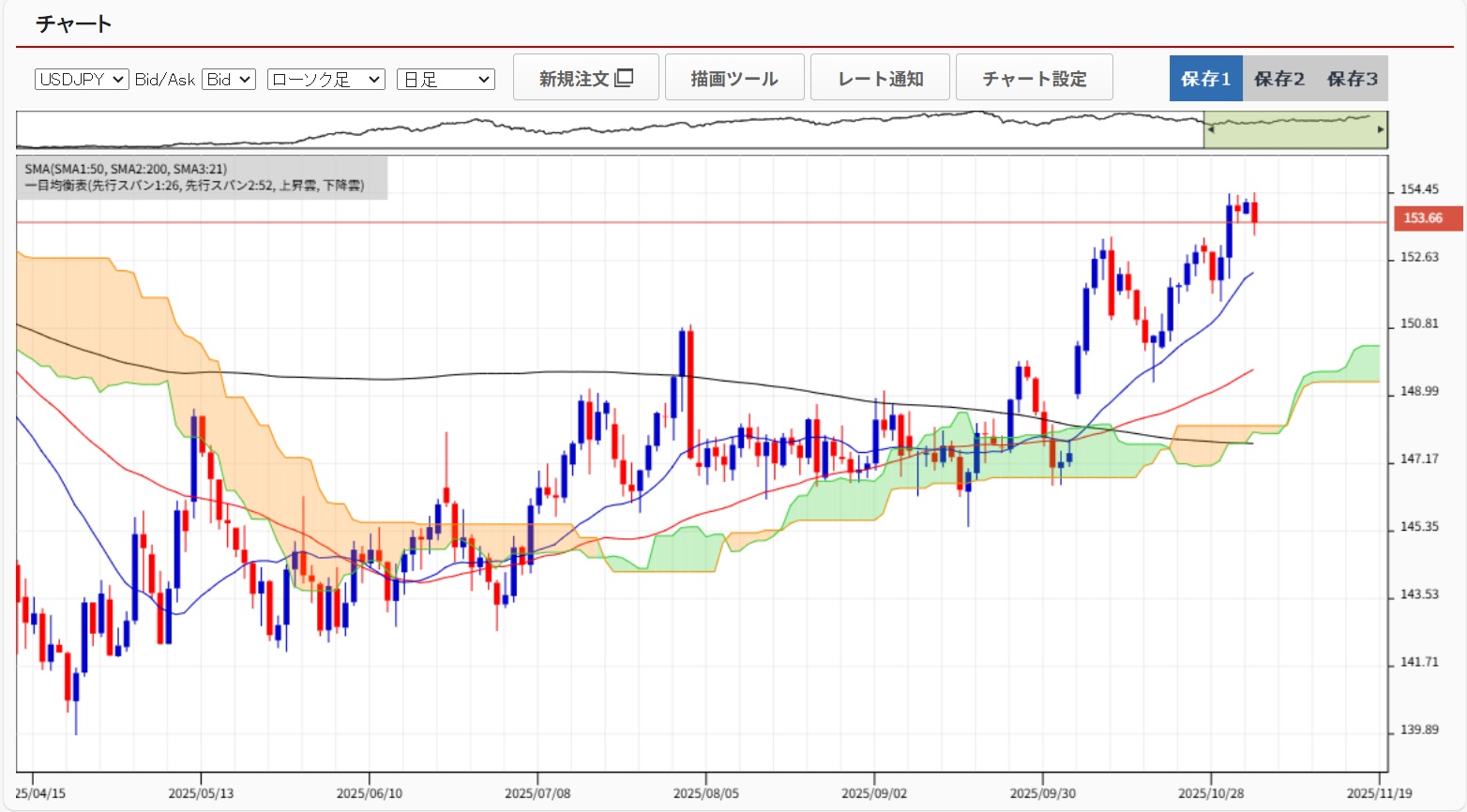The width and height of the screenshot is (1467, 812).
Task: Click the レート通知 rate alert button
Action: tap(880, 78)
